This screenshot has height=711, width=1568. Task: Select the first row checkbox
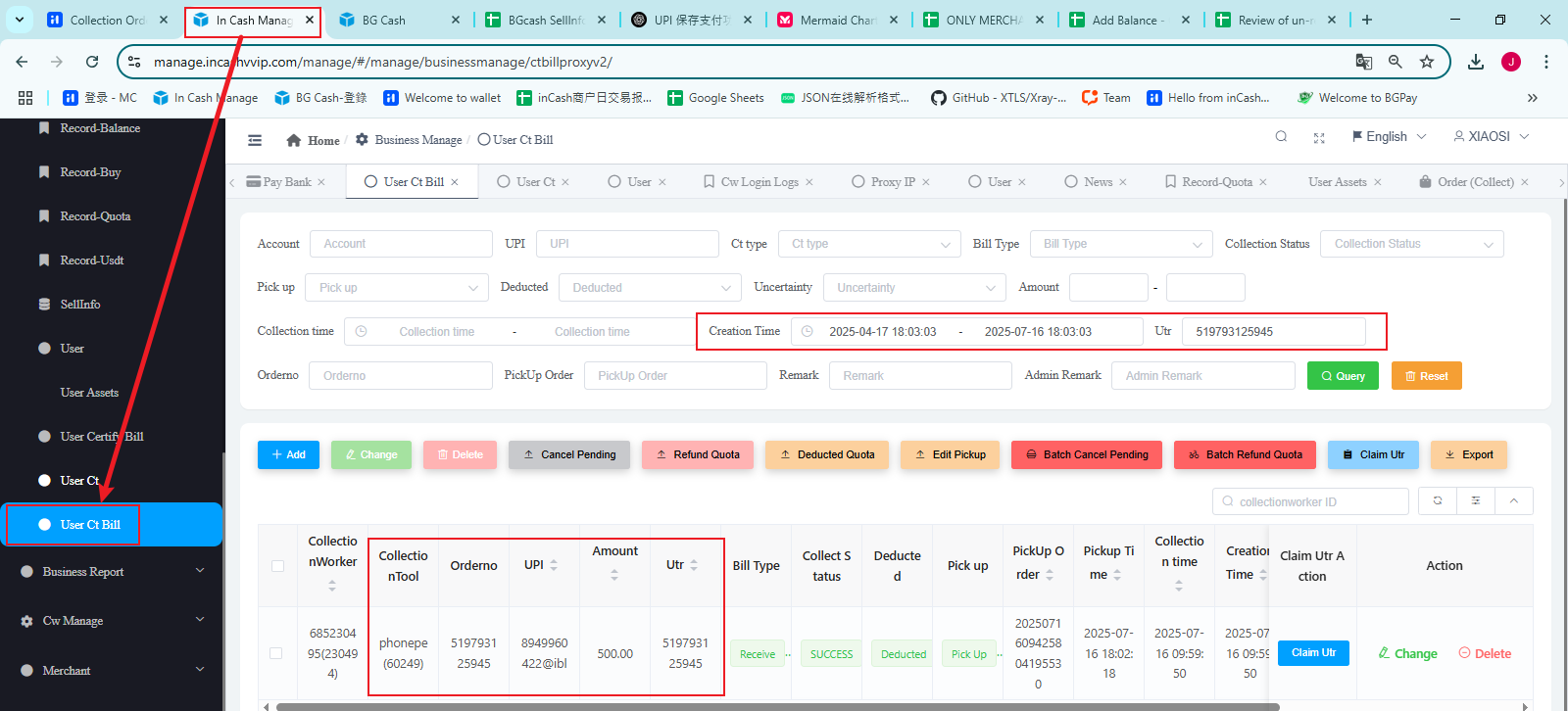point(276,653)
